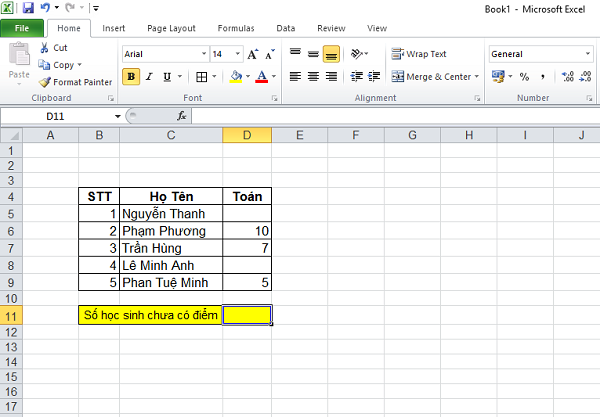The width and height of the screenshot is (600, 417).
Task: Click the Paste clipboard icon
Action: coord(19,54)
